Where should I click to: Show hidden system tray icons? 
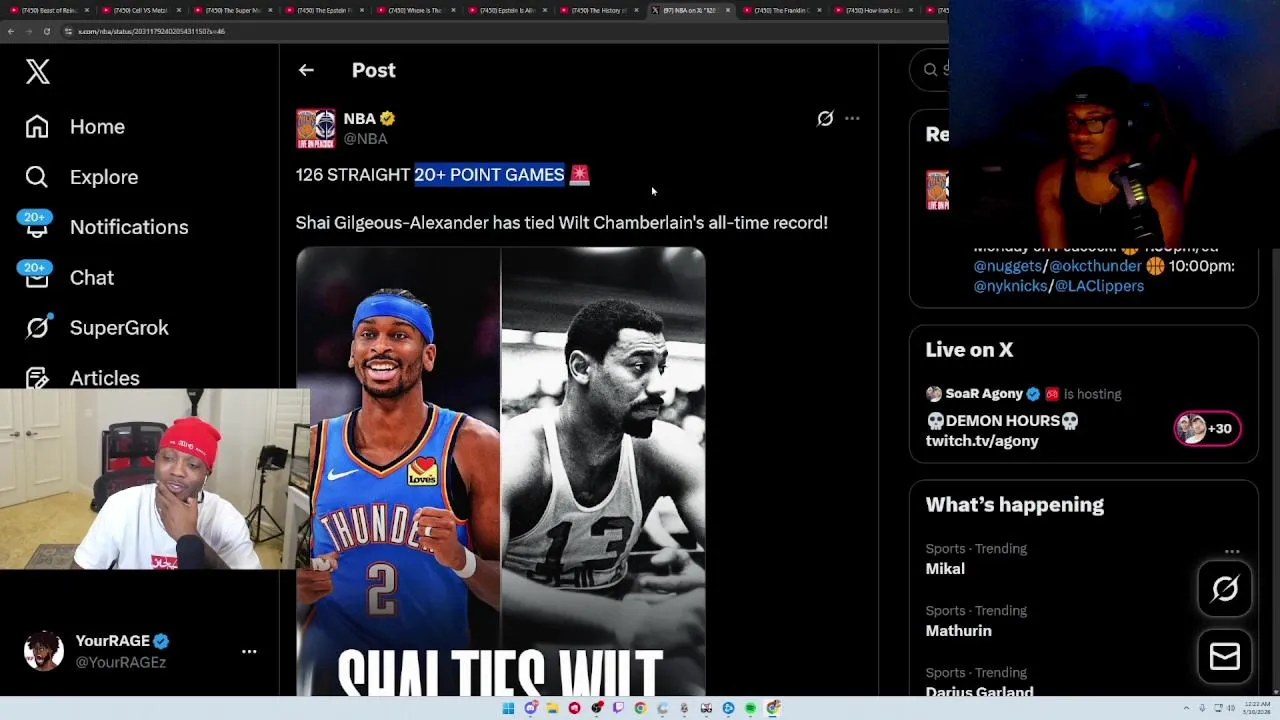coord(1187,708)
